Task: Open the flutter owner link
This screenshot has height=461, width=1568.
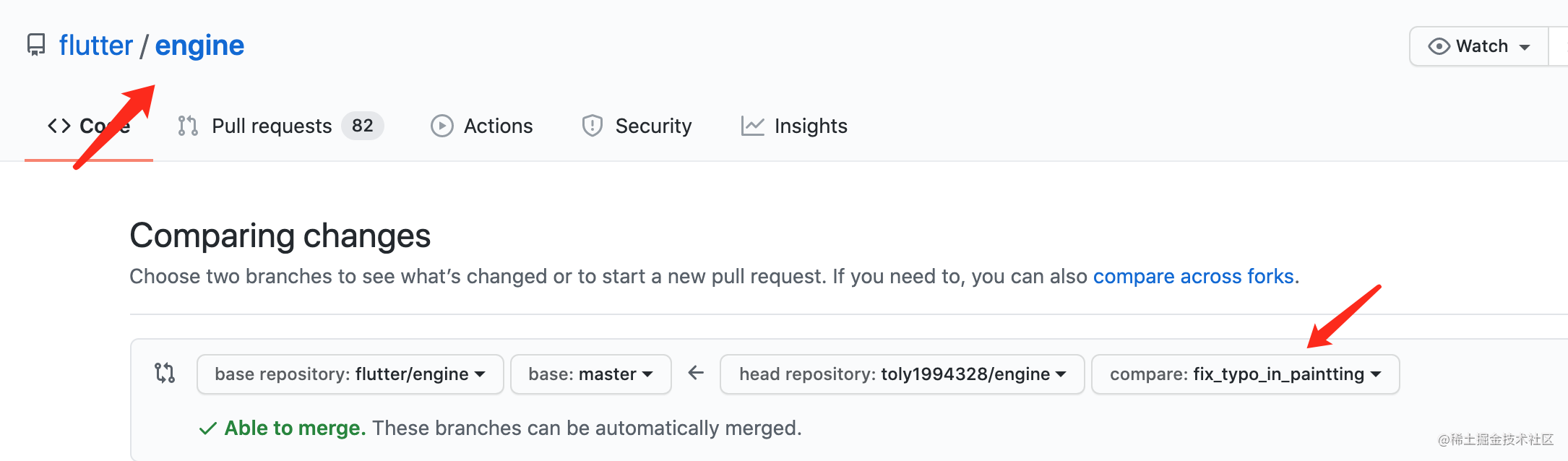Action: coord(96,46)
